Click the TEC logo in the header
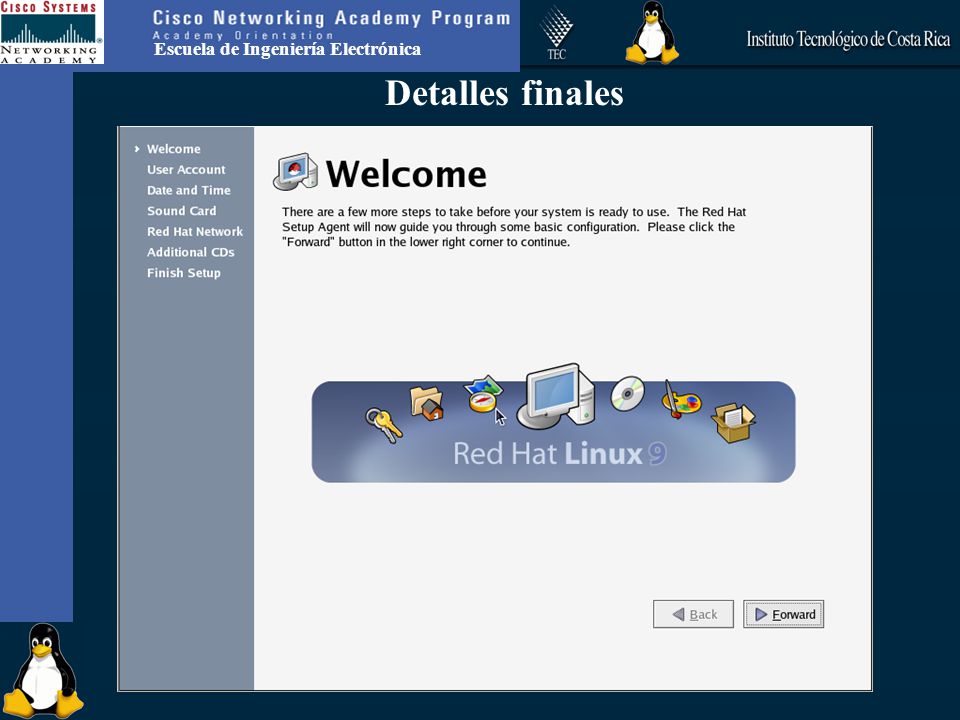 click(557, 33)
